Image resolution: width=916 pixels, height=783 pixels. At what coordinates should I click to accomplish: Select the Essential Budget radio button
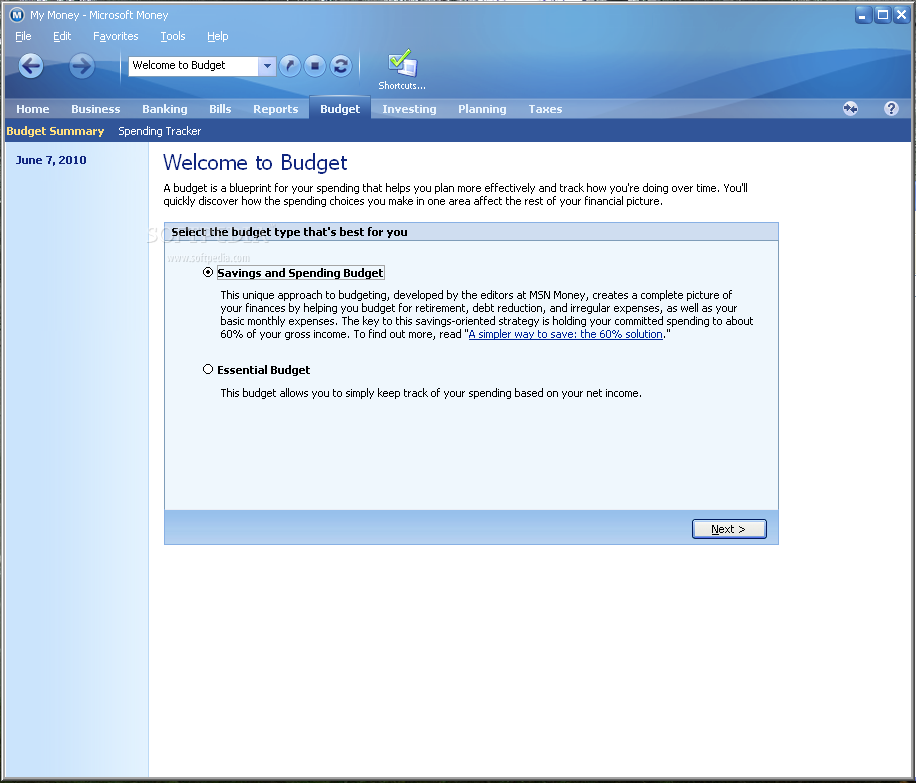click(x=207, y=369)
